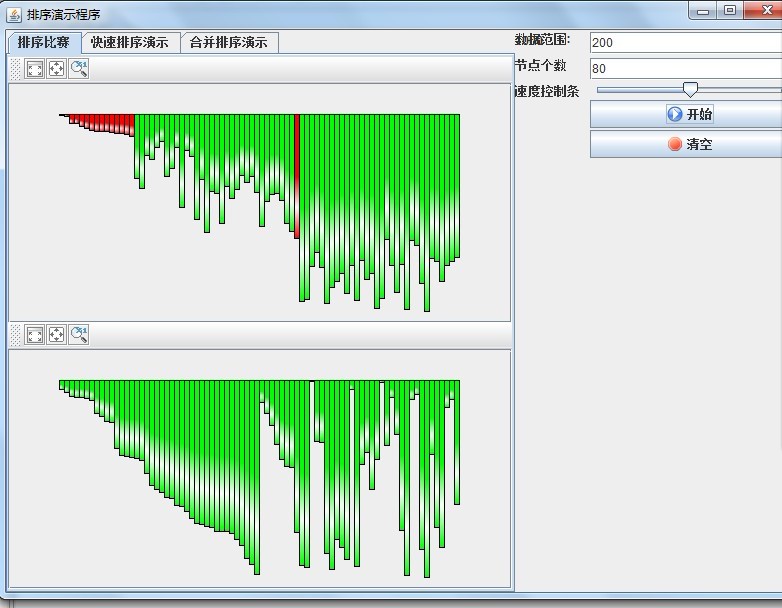Image resolution: width=782 pixels, height=608 pixels.
Task: Close the 排序演示程序 window
Action: tap(765, 10)
